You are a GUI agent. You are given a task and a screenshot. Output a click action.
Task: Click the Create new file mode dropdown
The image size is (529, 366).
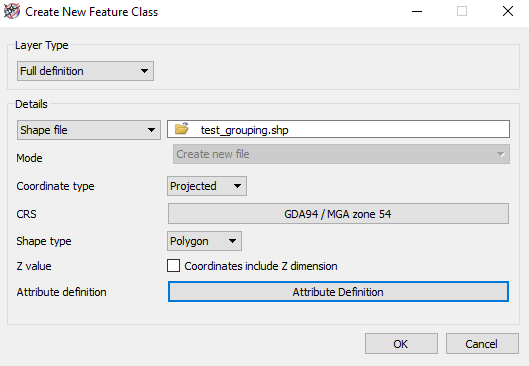point(341,154)
